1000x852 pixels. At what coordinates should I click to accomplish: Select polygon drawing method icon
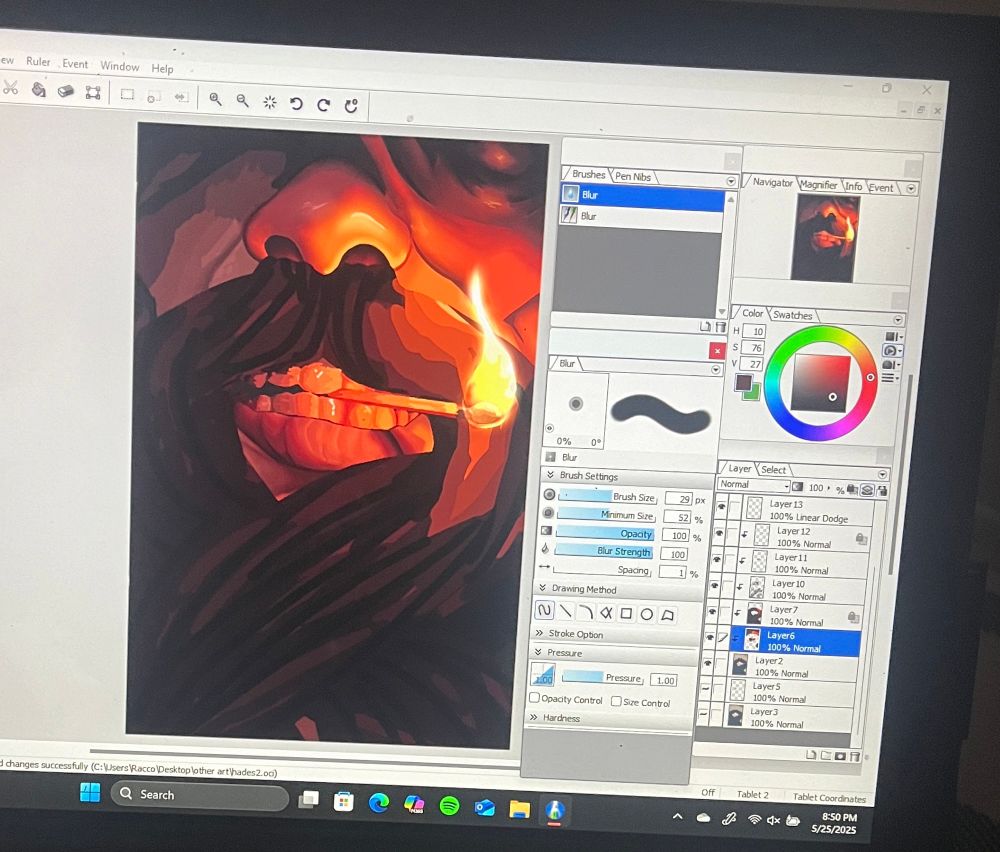pos(668,615)
